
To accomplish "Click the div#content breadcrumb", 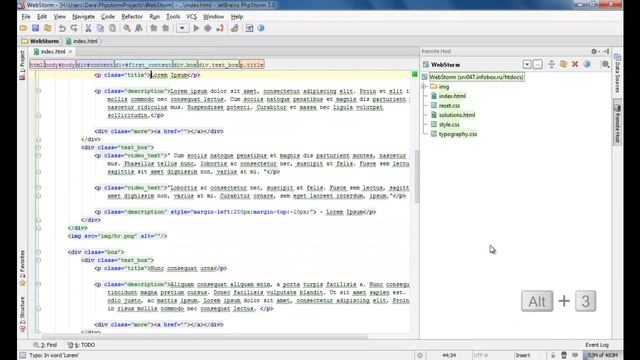I will point(95,64).
